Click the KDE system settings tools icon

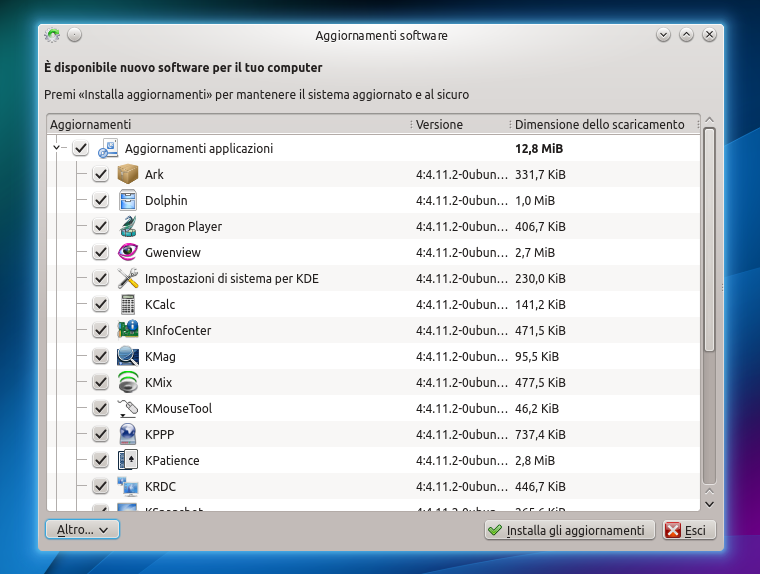pos(128,278)
